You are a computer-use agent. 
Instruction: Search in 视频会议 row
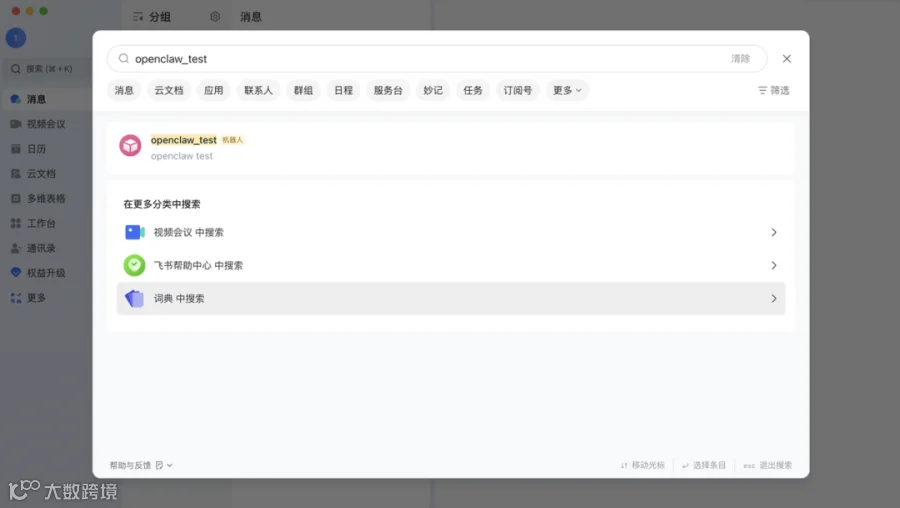point(451,232)
